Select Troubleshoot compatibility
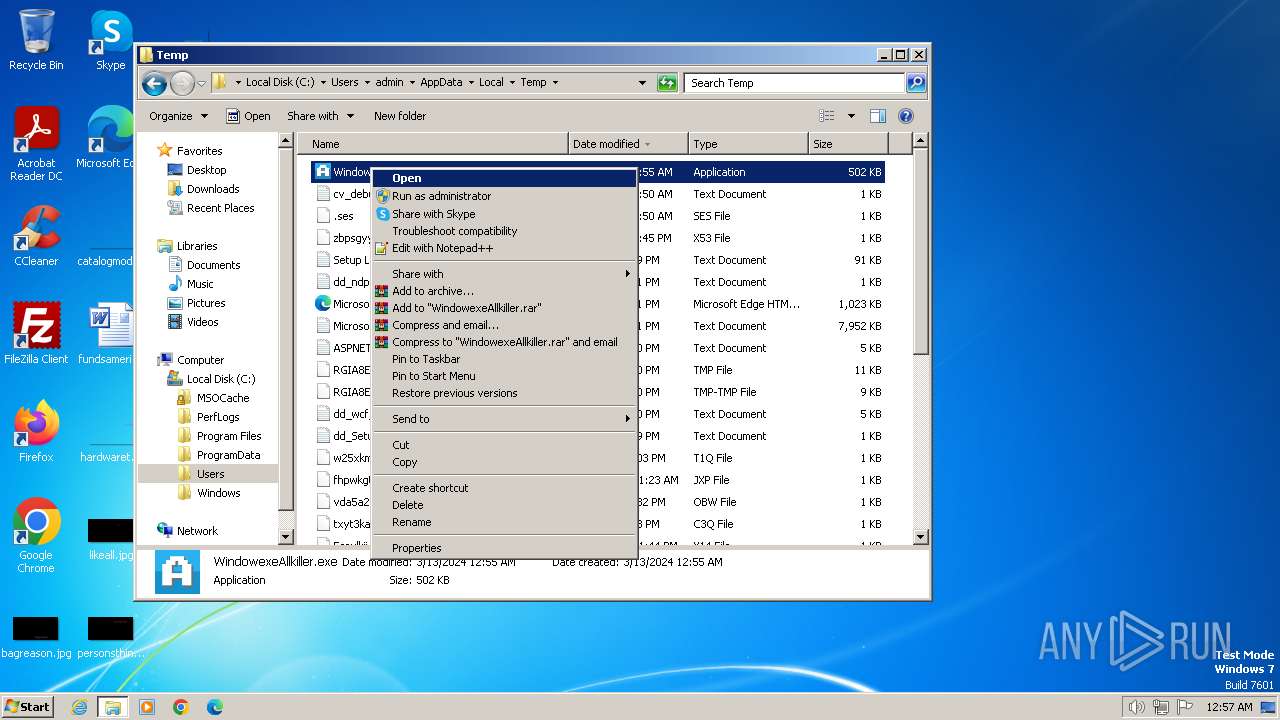The height and width of the screenshot is (720, 1280). pyautogui.click(x=504, y=231)
